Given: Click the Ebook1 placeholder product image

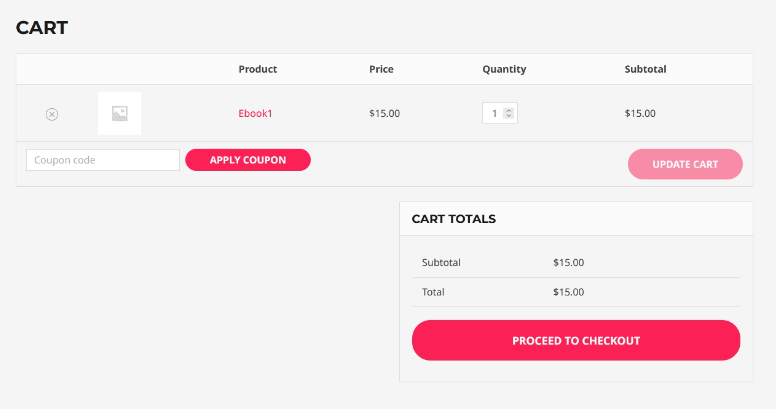Looking at the screenshot, I should (119, 113).
